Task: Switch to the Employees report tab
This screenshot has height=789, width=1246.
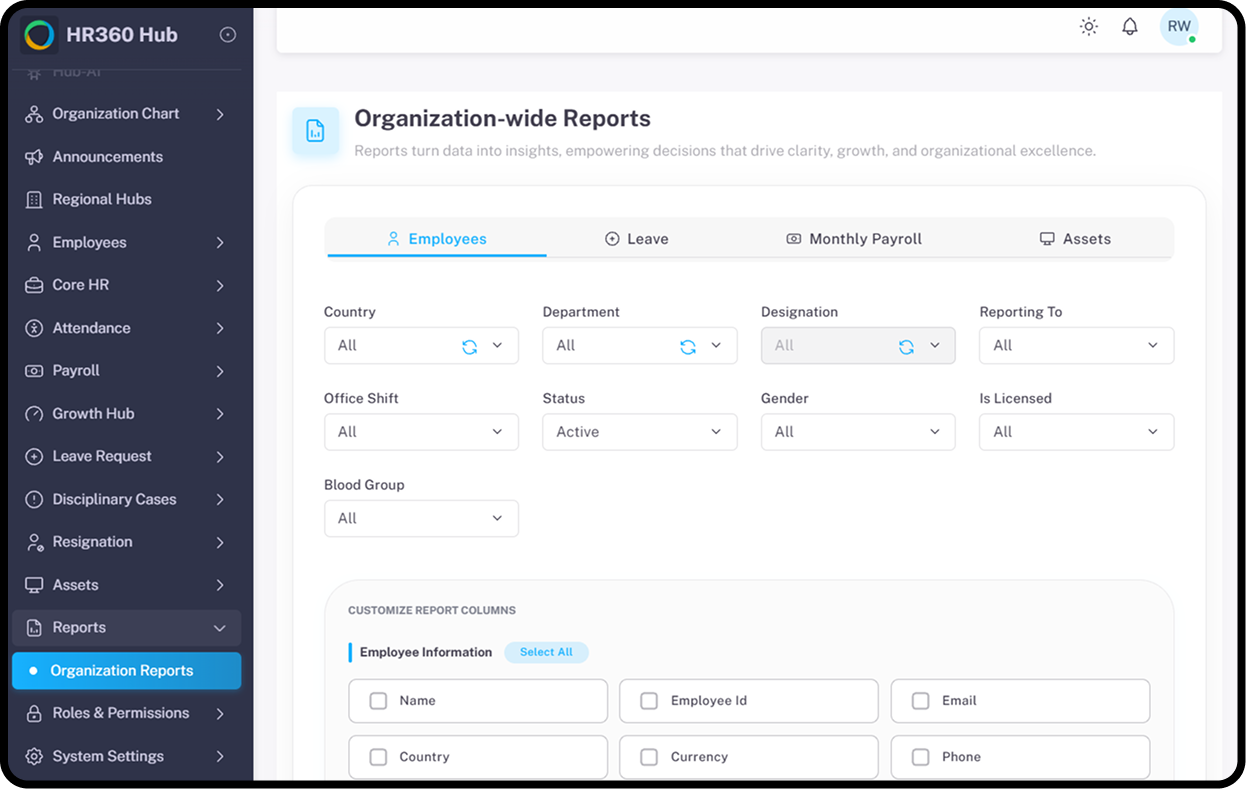Action: pos(437,239)
